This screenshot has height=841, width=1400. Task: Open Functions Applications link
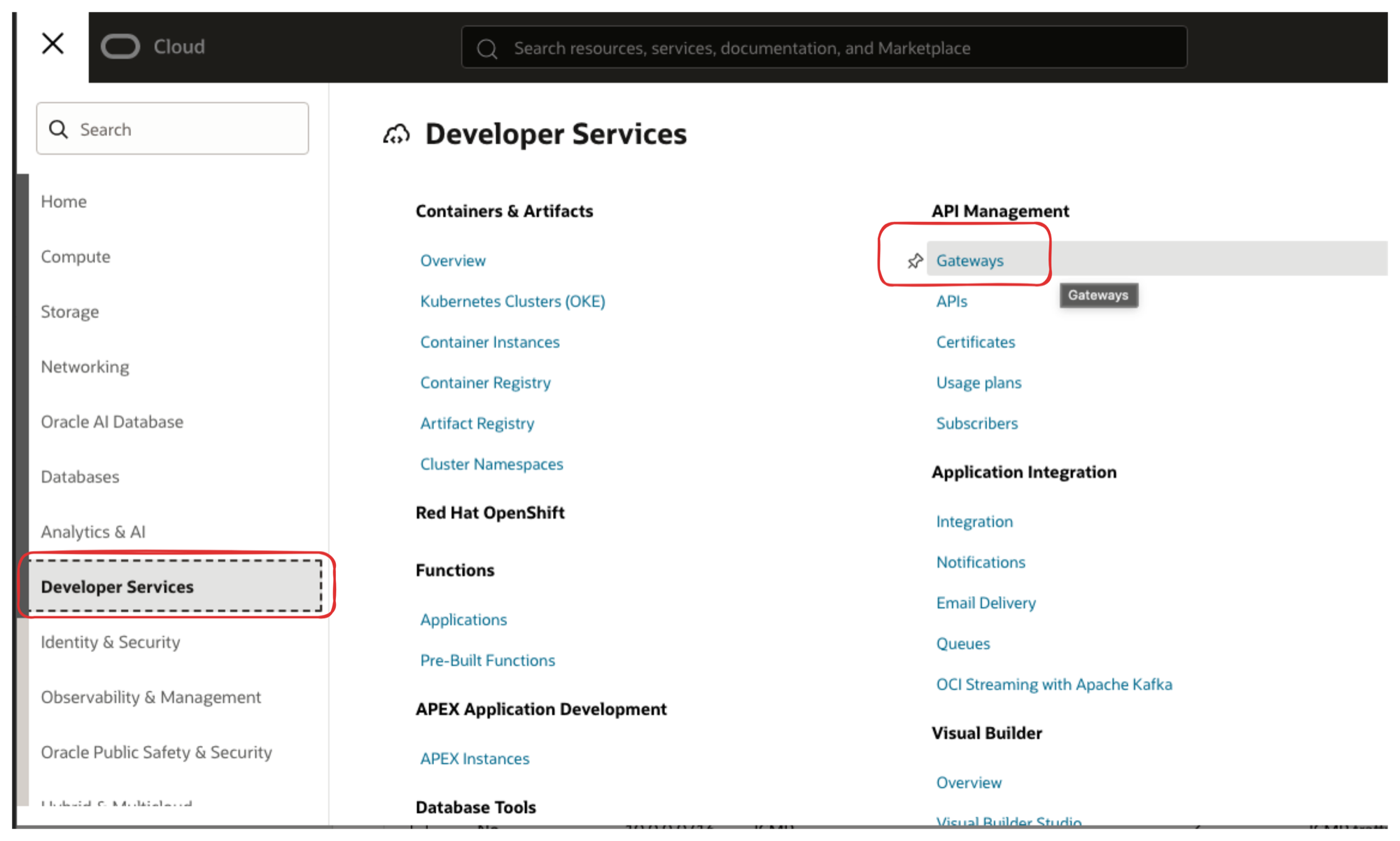point(463,620)
